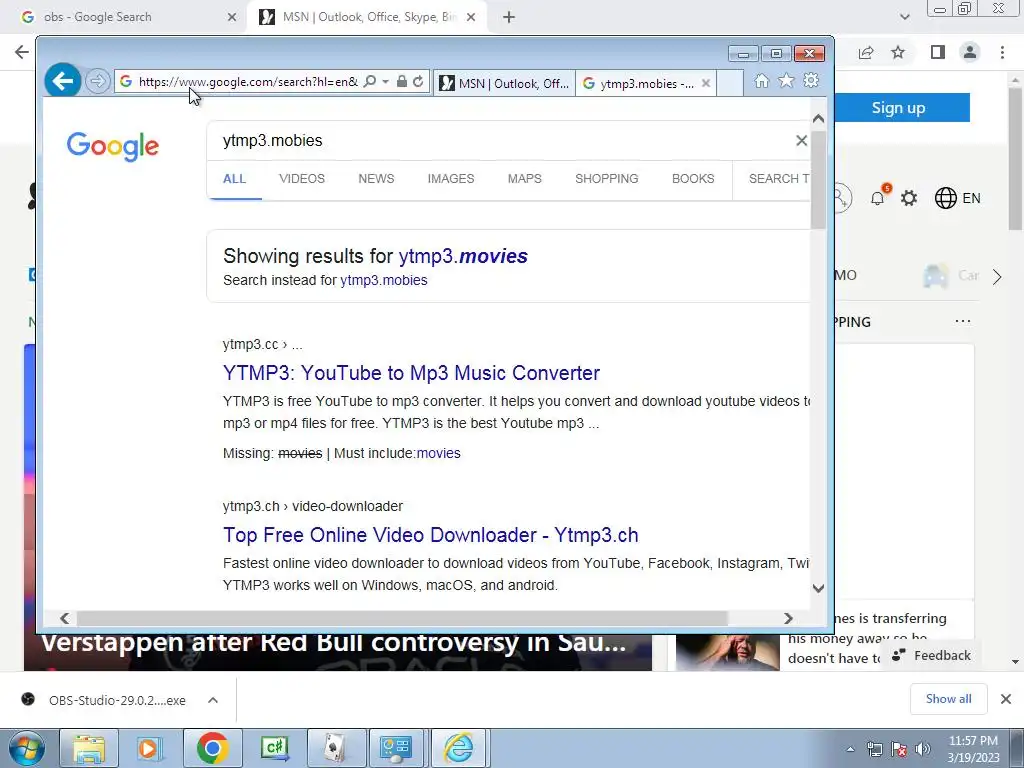
Task: Open the Windows Start button
Action: [x=27, y=748]
